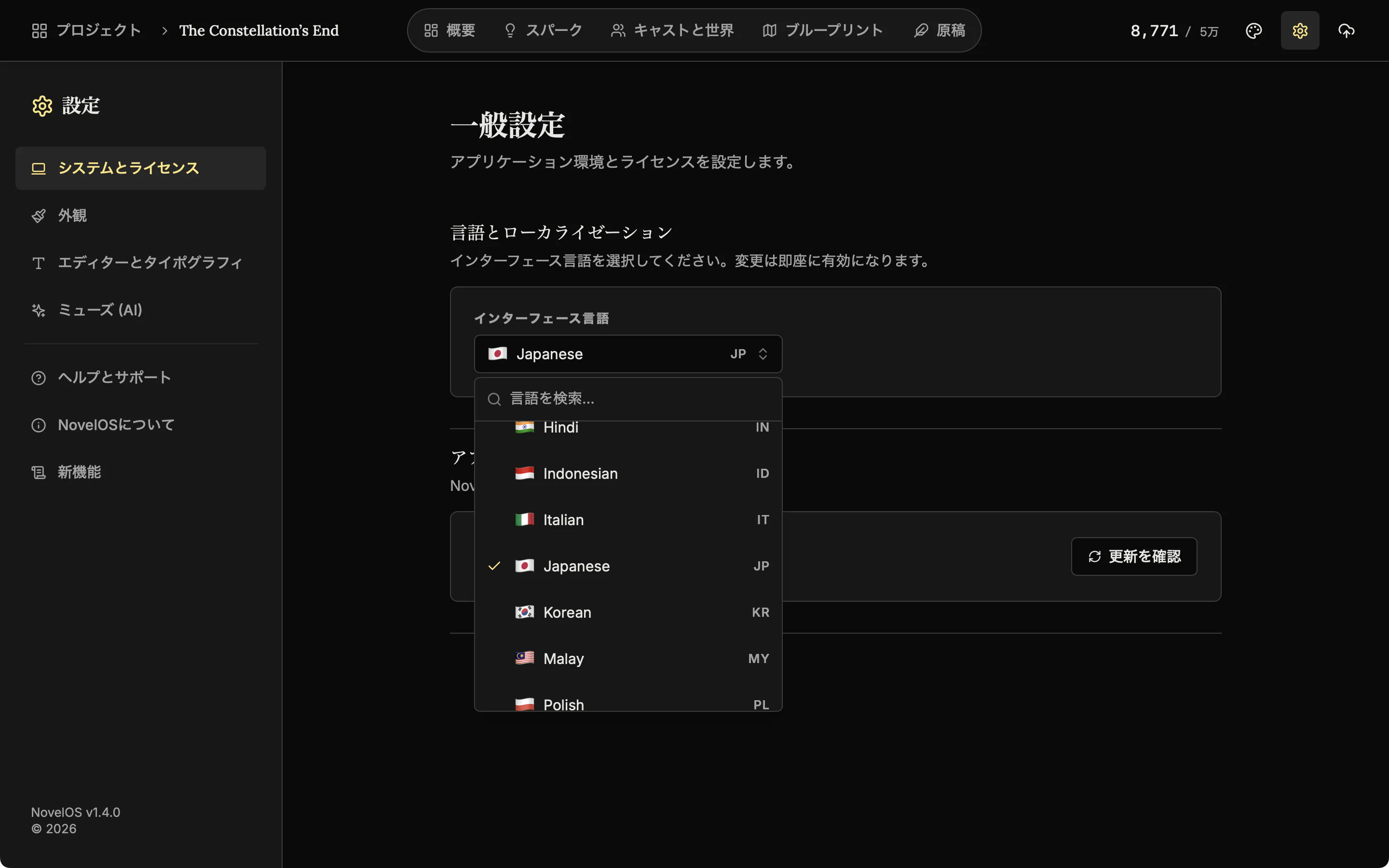The image size is (1389, 868).
Task: Click the question mark help icon
Action: coord(39,378)
